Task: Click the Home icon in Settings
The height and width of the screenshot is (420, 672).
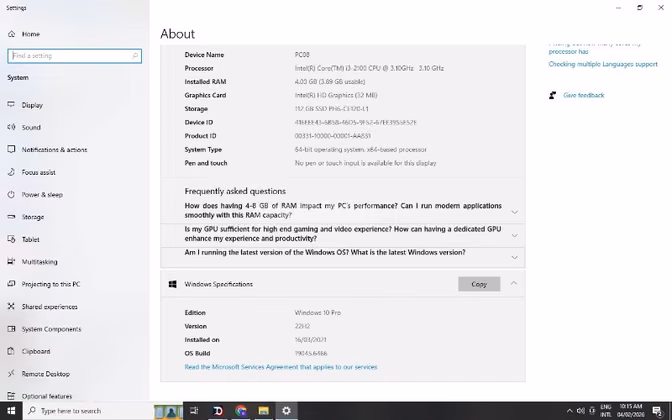Action: [12, 34]
